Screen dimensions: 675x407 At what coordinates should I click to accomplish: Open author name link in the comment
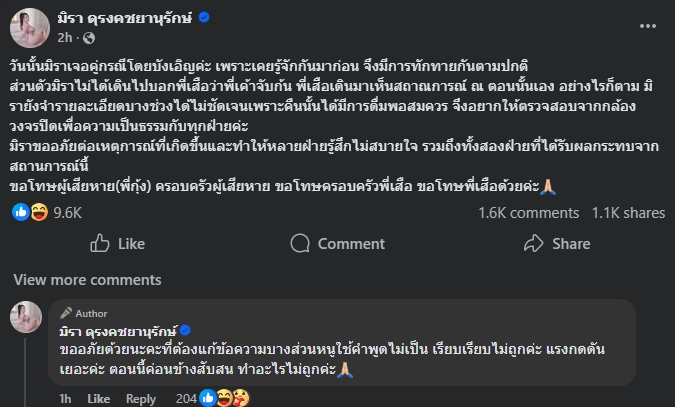pyautogui.click(x=118, y=331)
